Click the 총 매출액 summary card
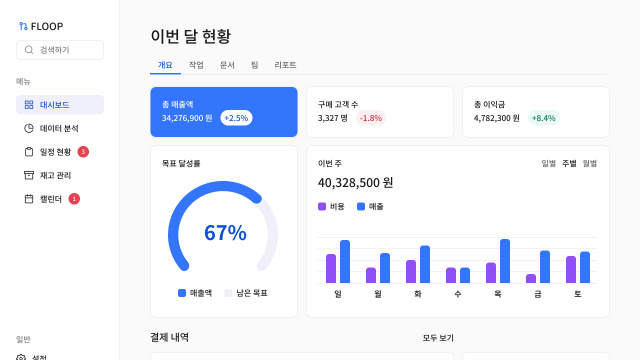 click(224, 112)
